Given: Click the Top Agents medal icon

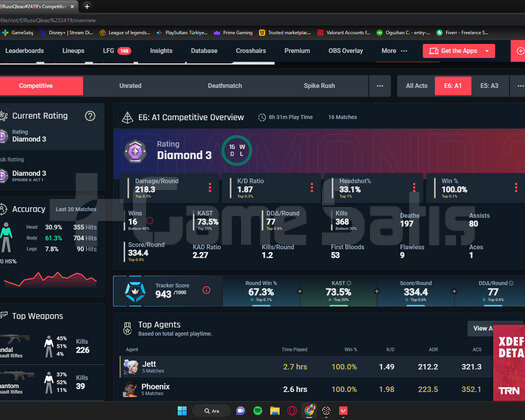Looking at the screenshot, I should coord(127,328).
